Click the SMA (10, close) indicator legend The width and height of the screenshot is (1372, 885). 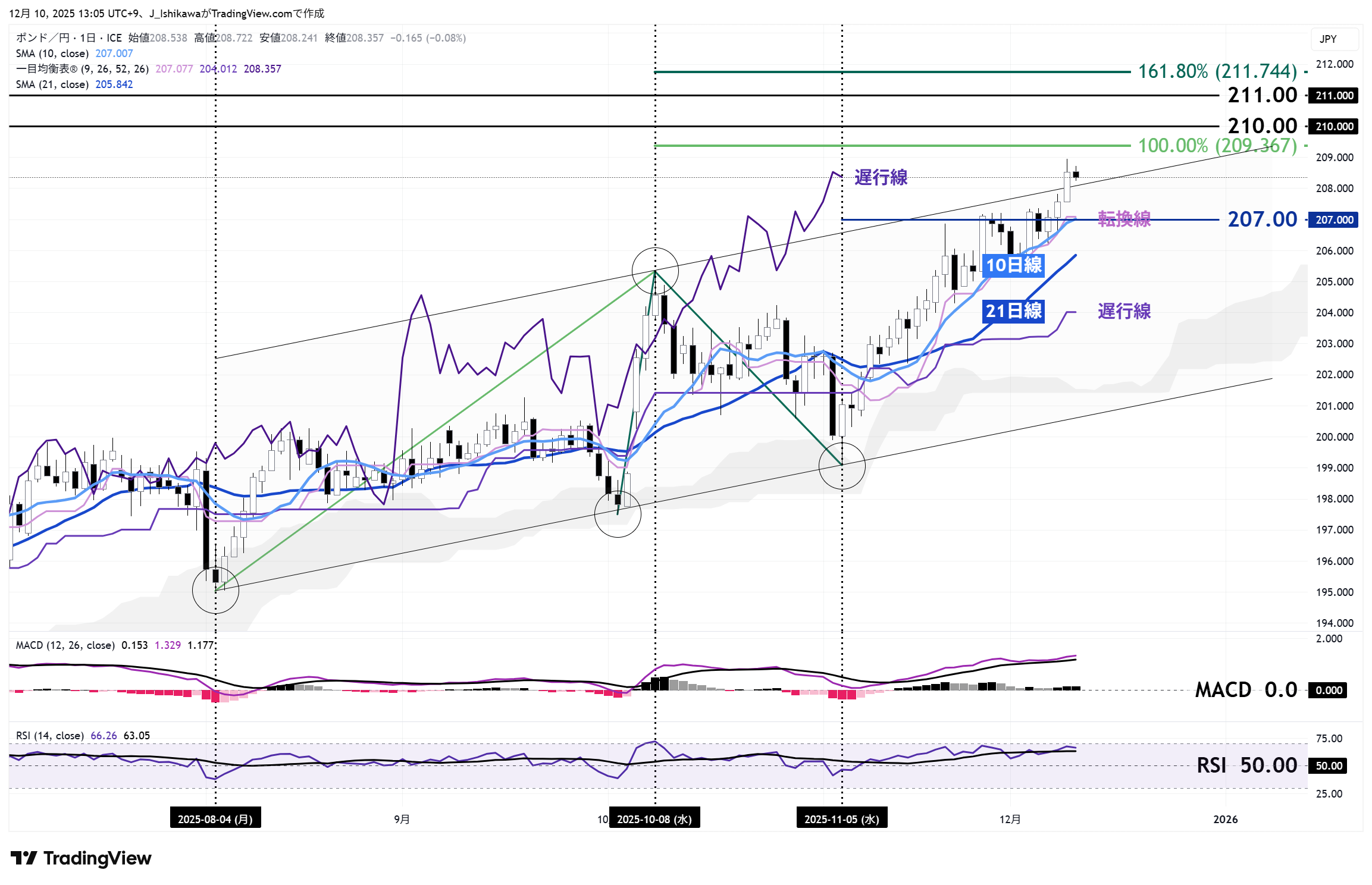click(52, 54)
